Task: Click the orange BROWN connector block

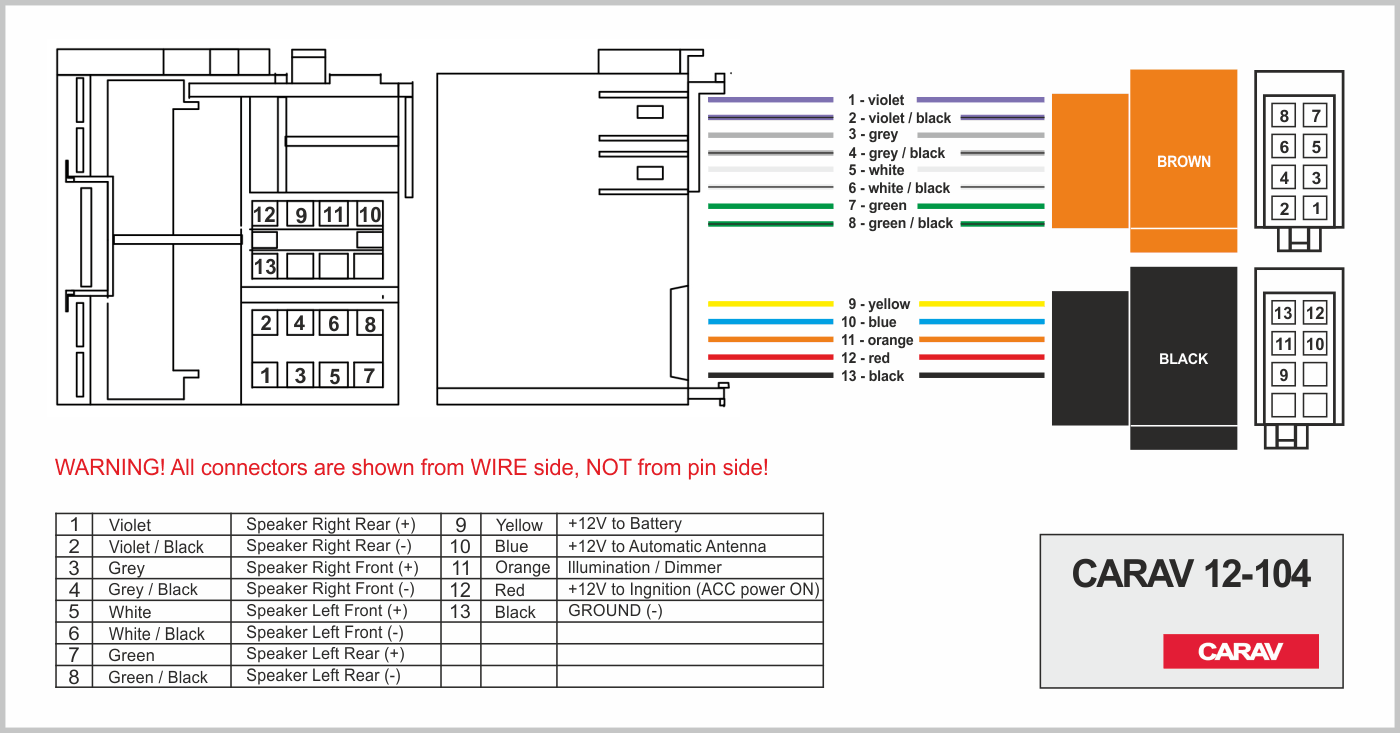Action: click(1183, 161)
